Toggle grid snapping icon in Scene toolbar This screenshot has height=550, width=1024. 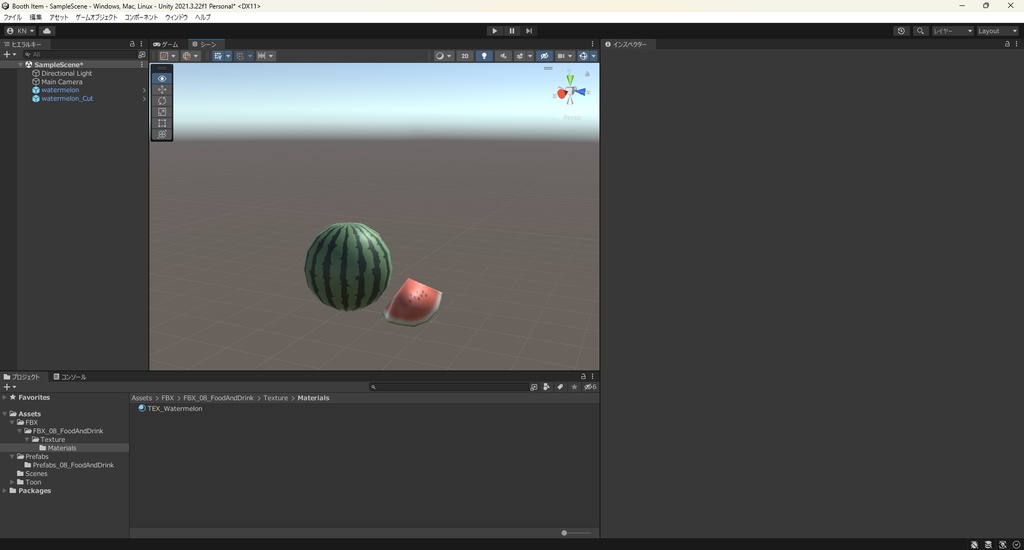point(240,56)
